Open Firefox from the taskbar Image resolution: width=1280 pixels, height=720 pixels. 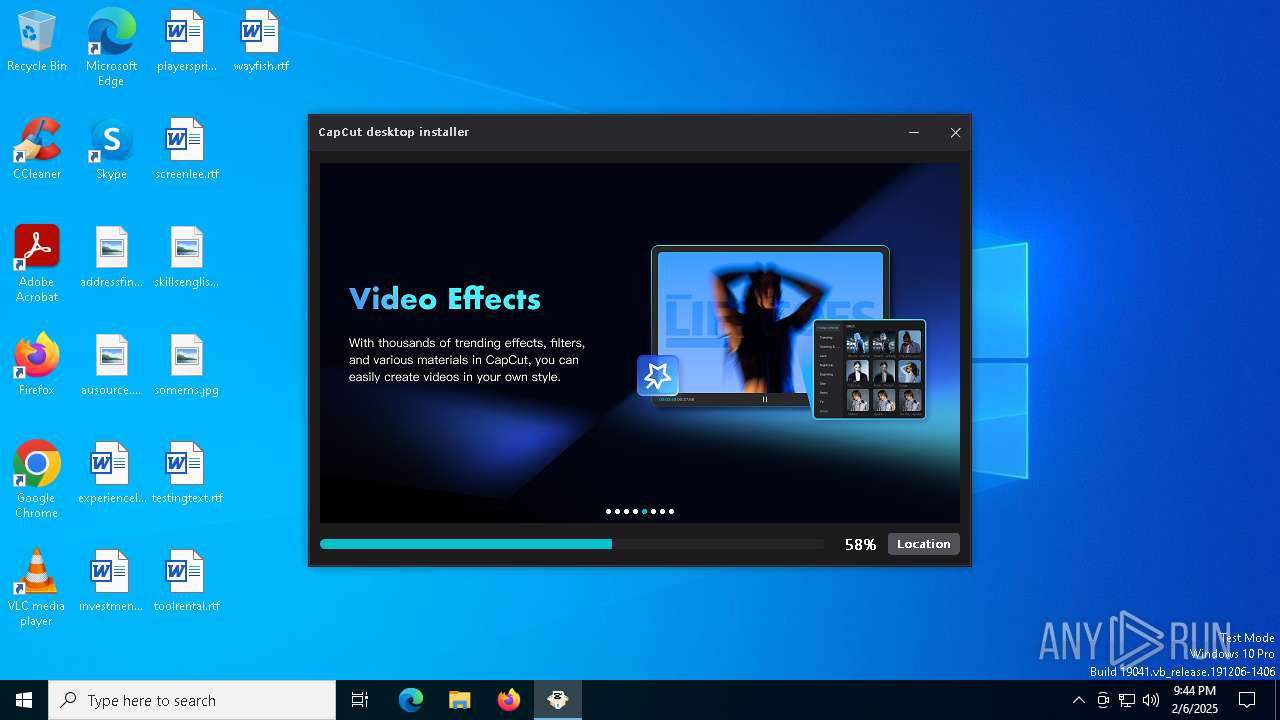point(509,700)
